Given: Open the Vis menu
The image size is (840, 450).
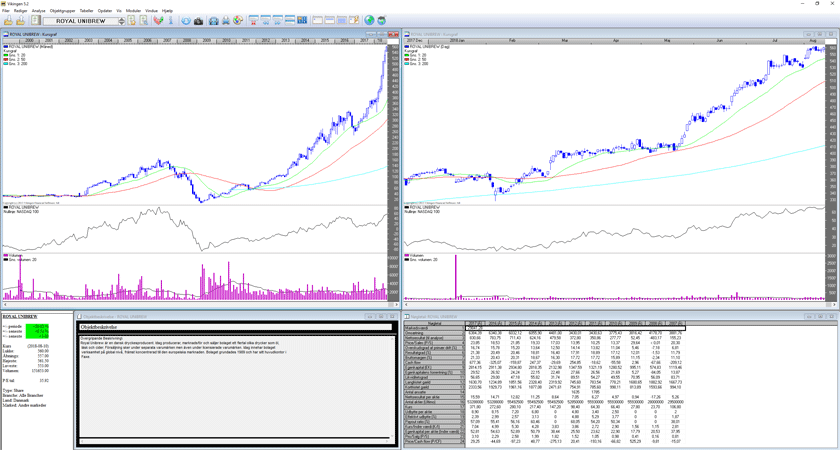Looking at the screenshot, I should pos(119,11).
